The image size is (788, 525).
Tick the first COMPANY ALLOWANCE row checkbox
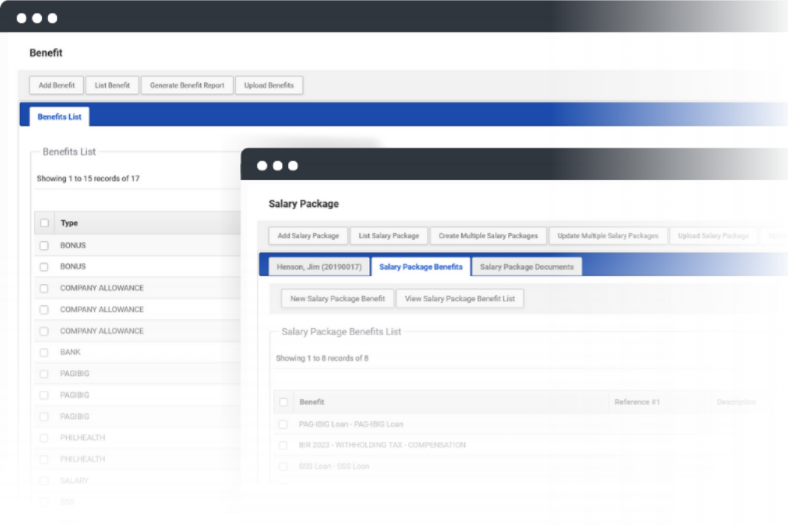tap(44, 288)
